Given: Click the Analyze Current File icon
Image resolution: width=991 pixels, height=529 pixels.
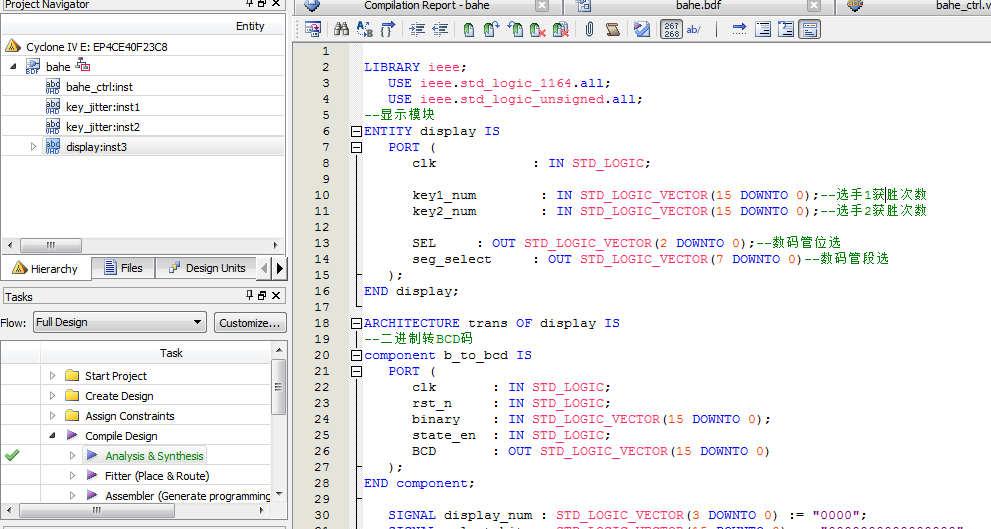Looking at the screenshot, I should point(641,30).
